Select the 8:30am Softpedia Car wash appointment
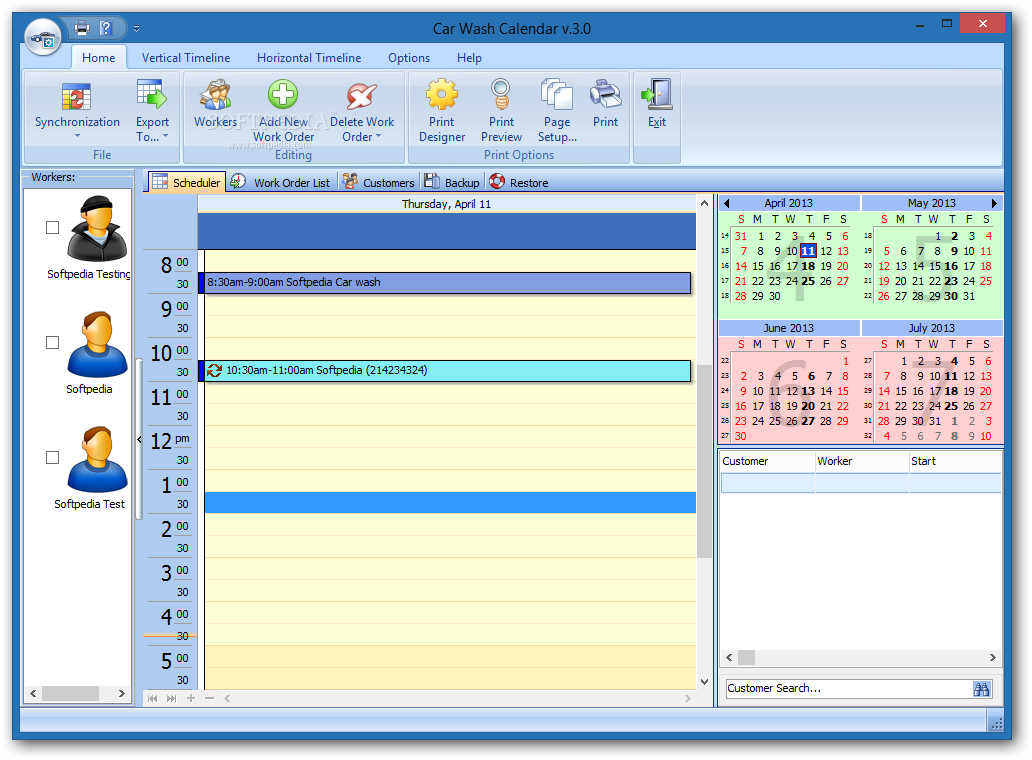 [x=445, y=282]
